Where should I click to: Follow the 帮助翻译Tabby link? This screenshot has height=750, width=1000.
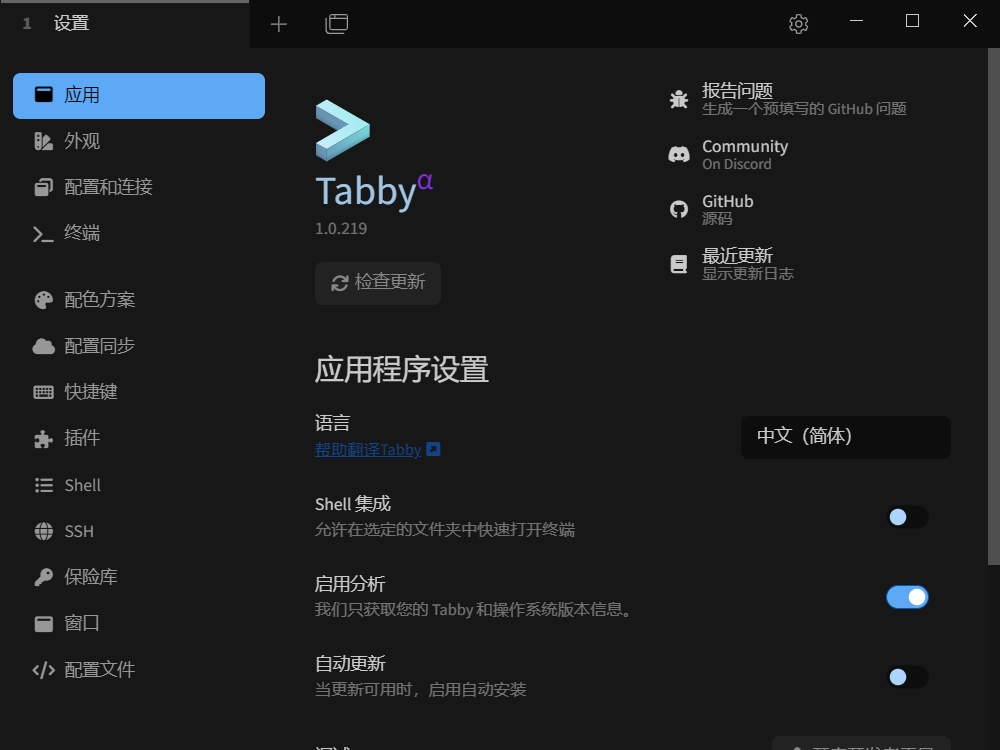[x=378, y=450]
